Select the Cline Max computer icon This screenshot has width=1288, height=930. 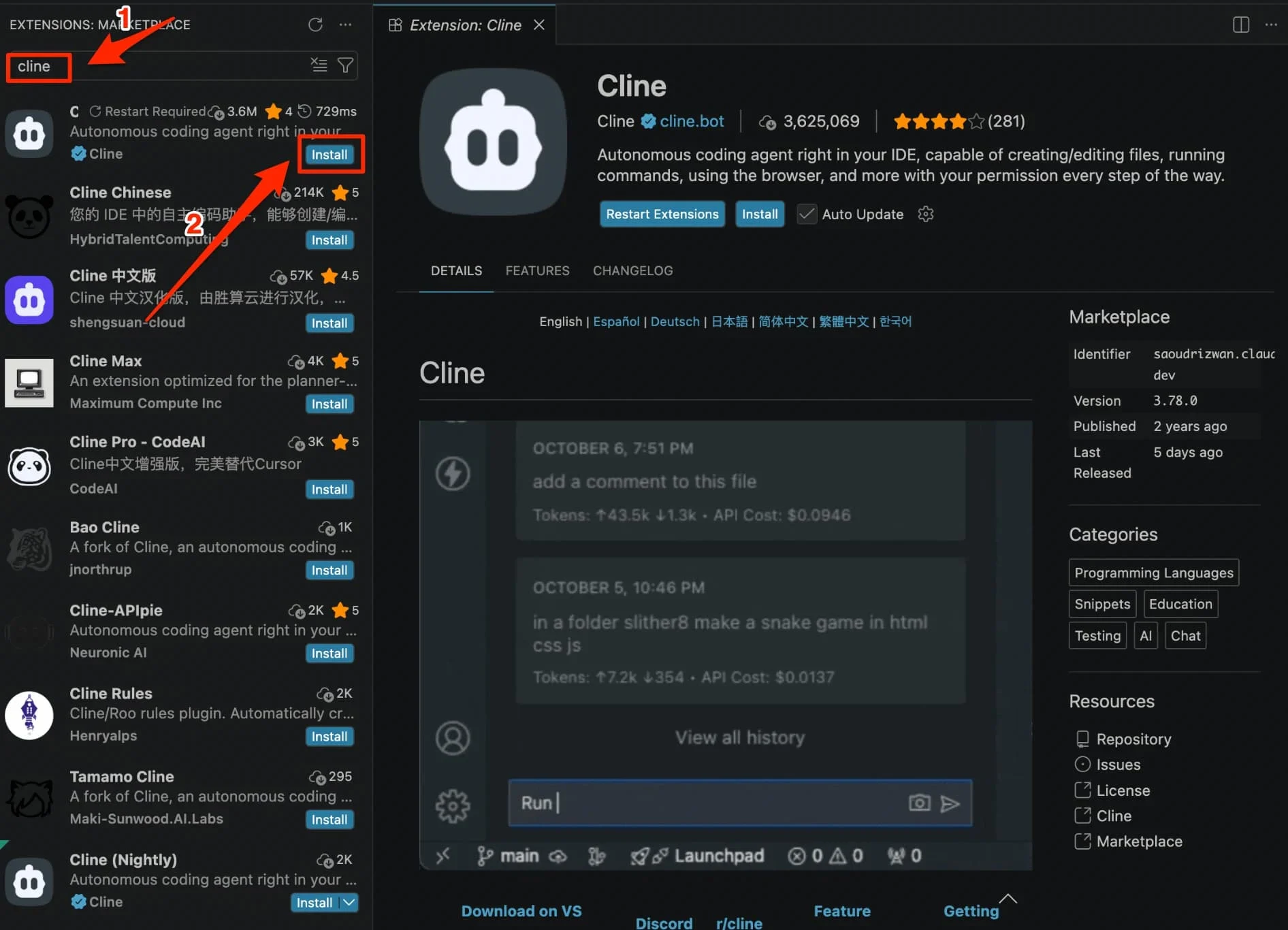point(29,383)
